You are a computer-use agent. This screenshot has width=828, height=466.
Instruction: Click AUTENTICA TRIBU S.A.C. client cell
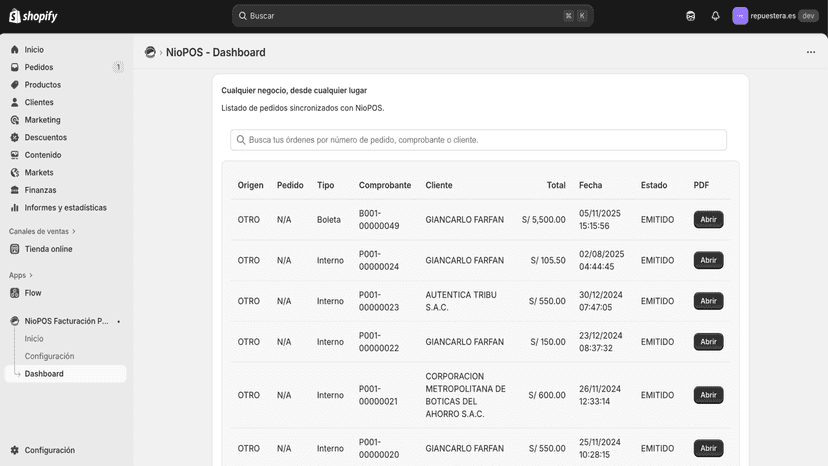coord(461,301)
